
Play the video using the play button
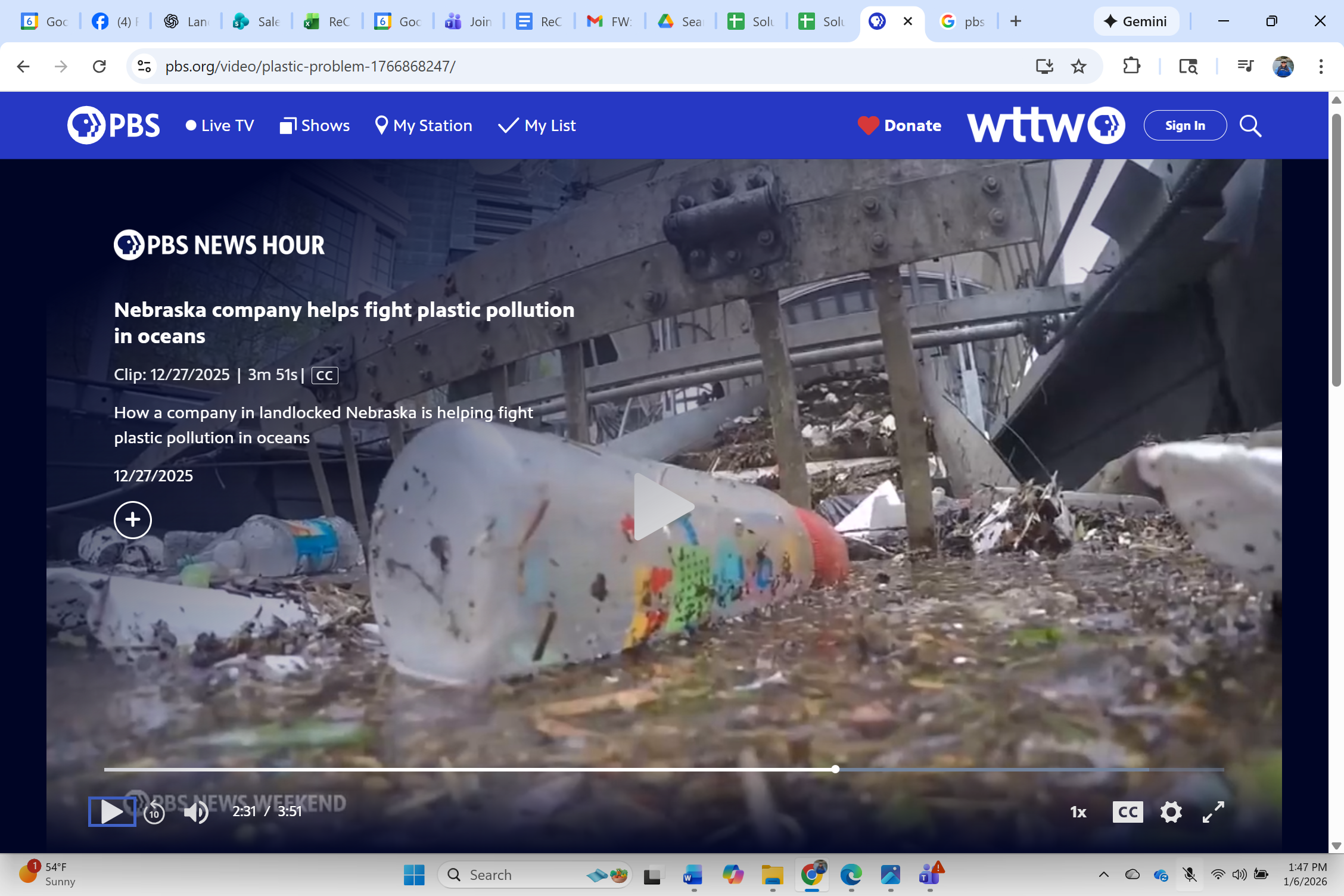[111, 811]
